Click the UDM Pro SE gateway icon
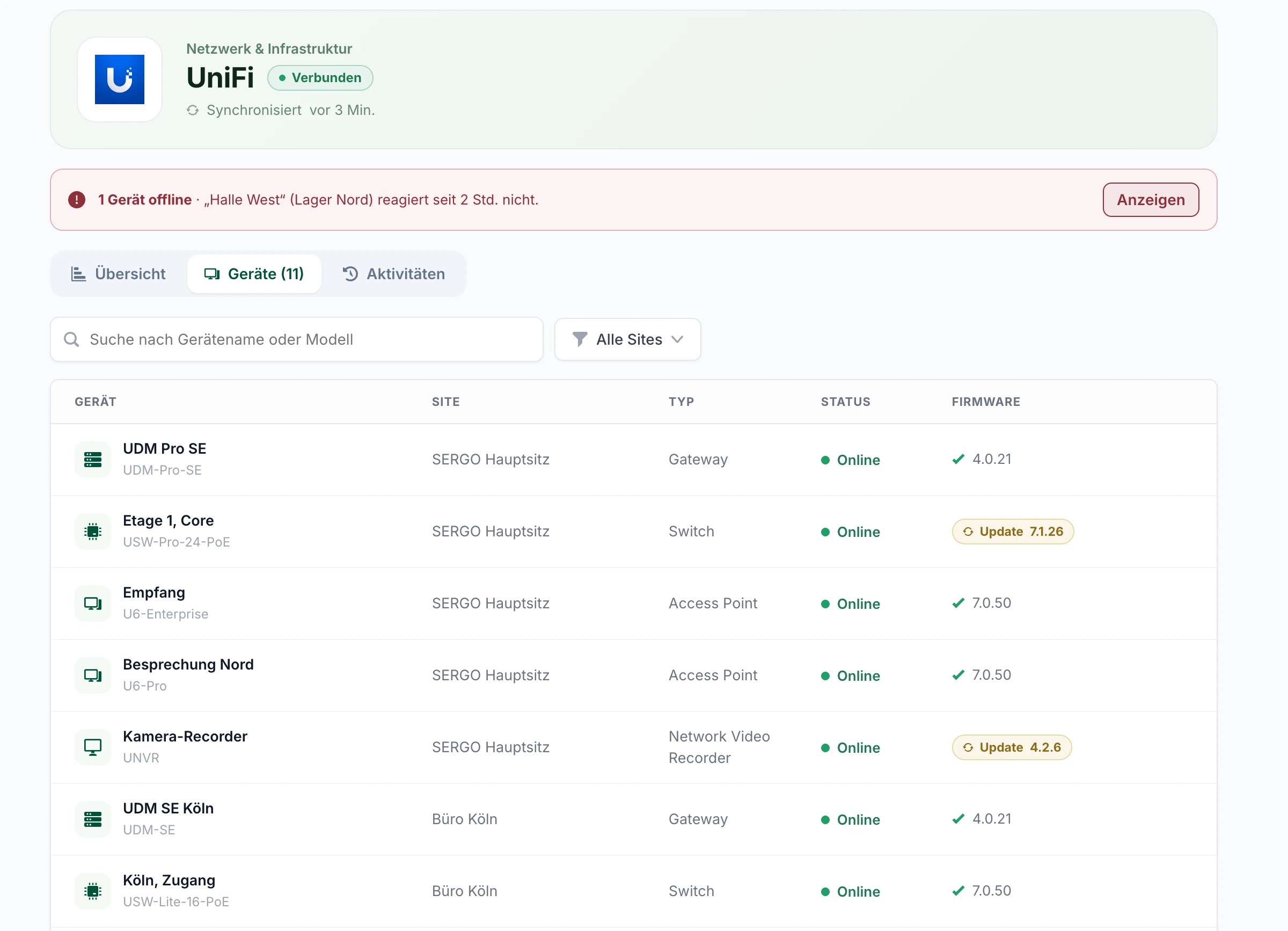The width and height of the screenshot is (1288, 931). pos(92,460)
